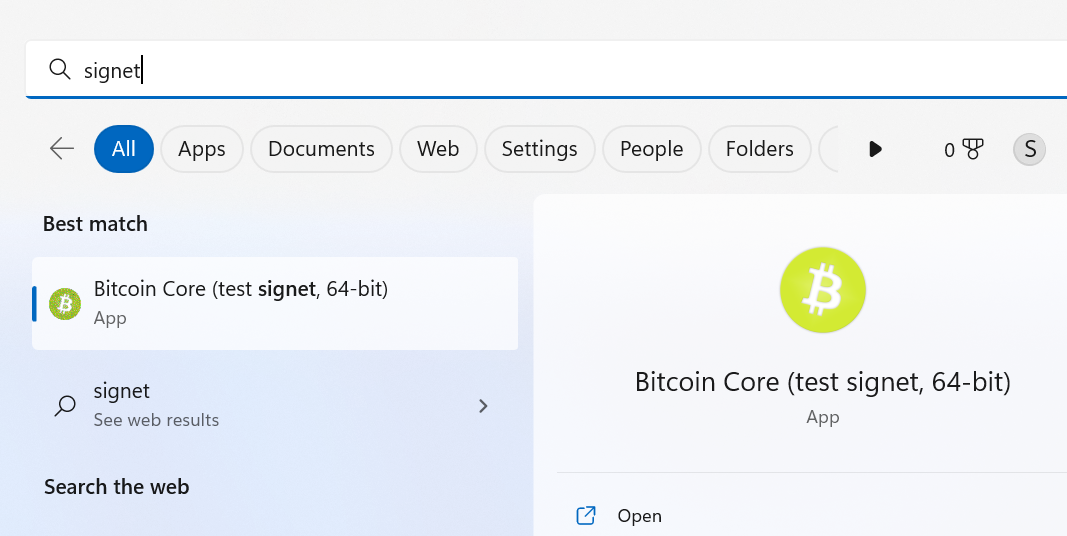Click the web search magnifier icon beside signet
This screenshot has height=536, width=1067.
point(65,406)
